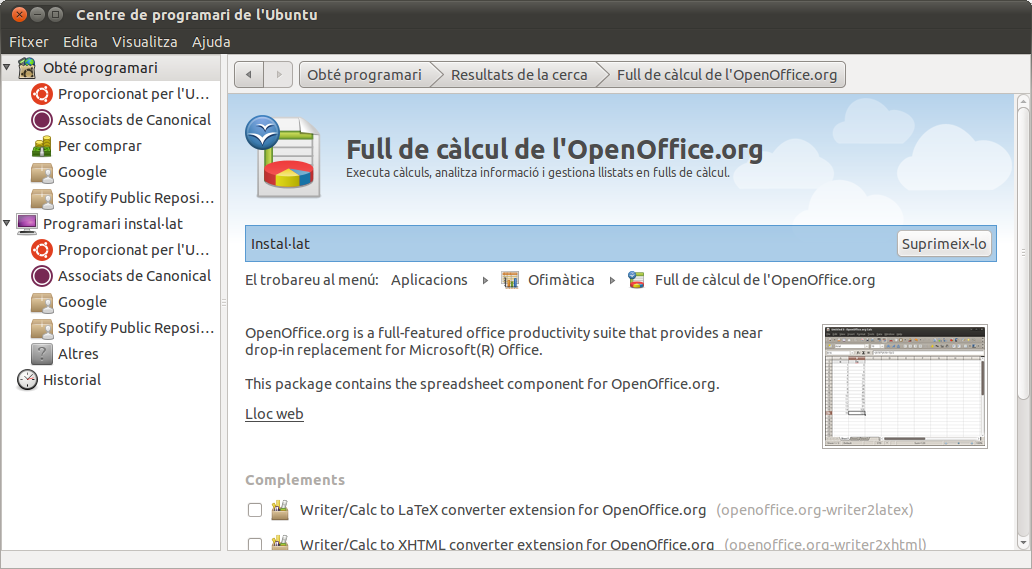Click the Programari instal·lat computer icon
The width and height of the screenshot is (1032, 569).
(x=27, y=224)
